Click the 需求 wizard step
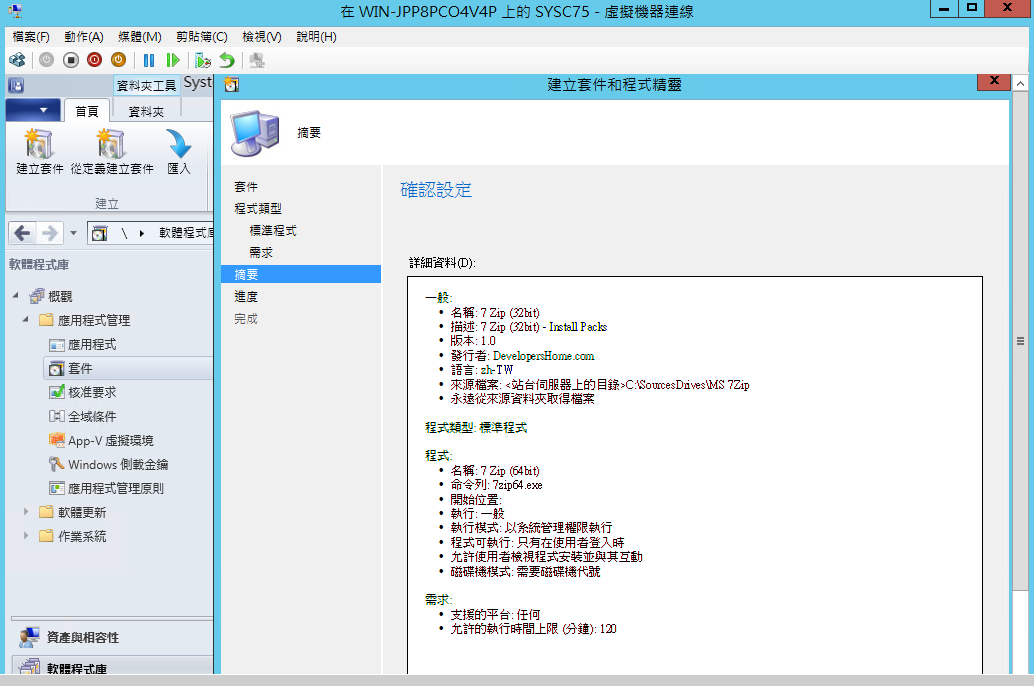The height and width of the screenshot is (686, 1034). tap(260, 252)
